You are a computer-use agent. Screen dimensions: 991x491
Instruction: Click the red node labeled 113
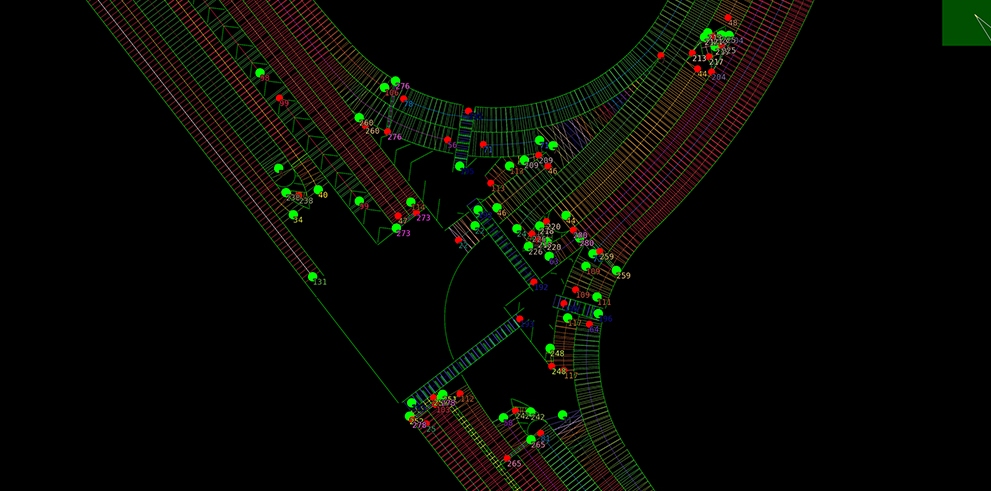tap(490, 183)
